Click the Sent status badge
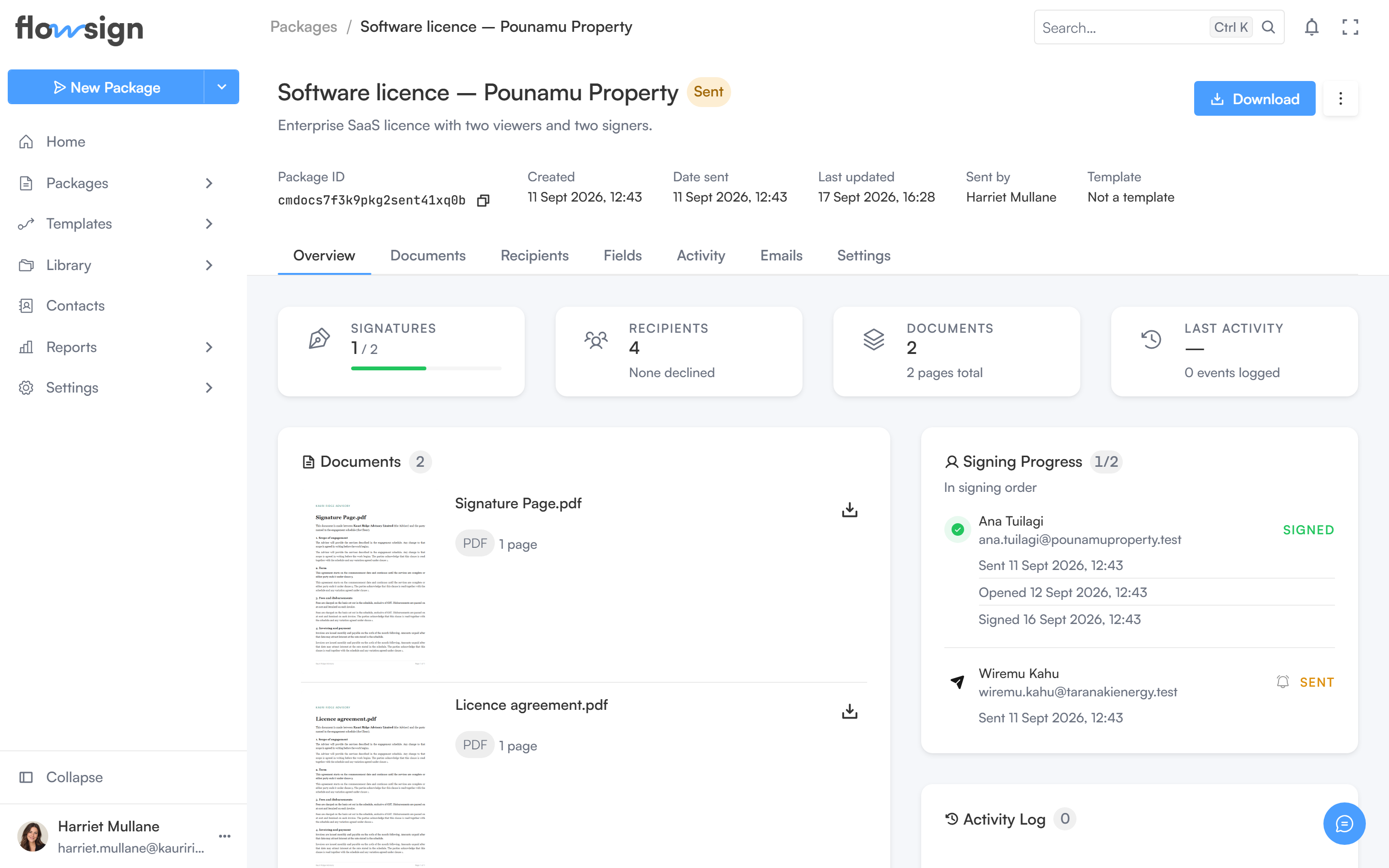1389x868 pixels. pyautogui.click(x=708, y=93)
